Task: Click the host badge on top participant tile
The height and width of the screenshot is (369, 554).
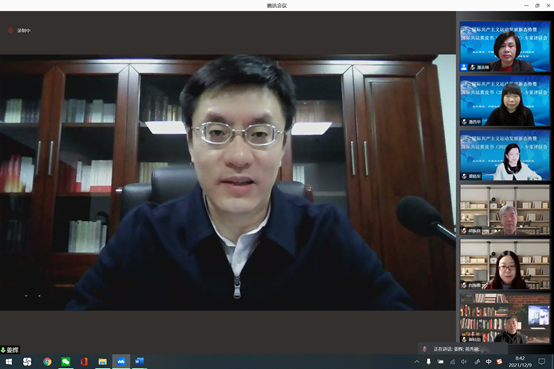Action: 464,67
